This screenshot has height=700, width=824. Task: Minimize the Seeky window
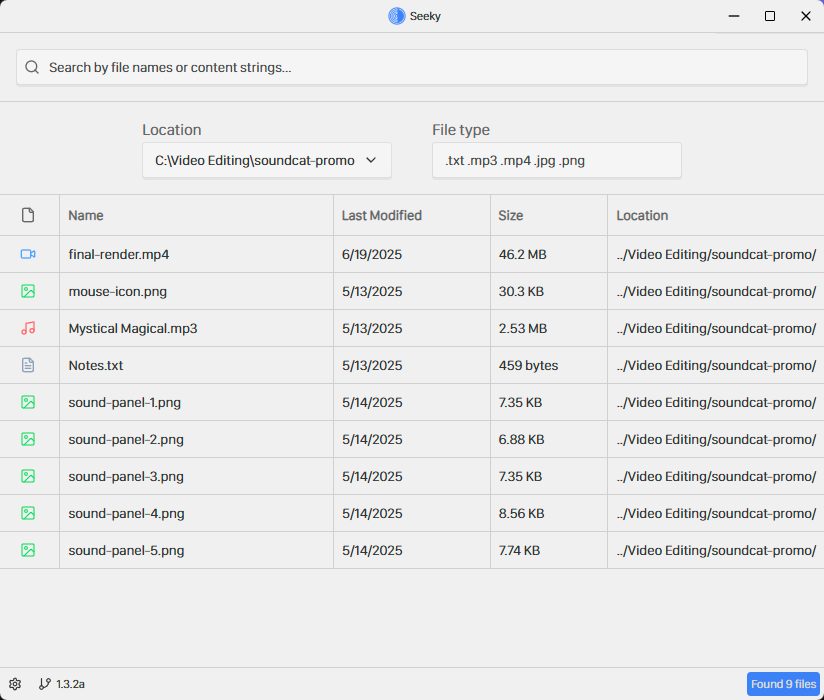pos(734,16)
